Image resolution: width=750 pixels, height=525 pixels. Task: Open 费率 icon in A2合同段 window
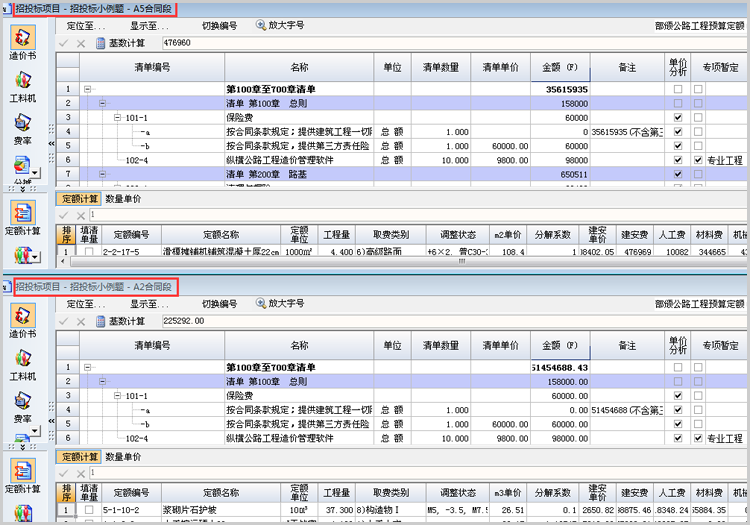[x=22, y=401]
